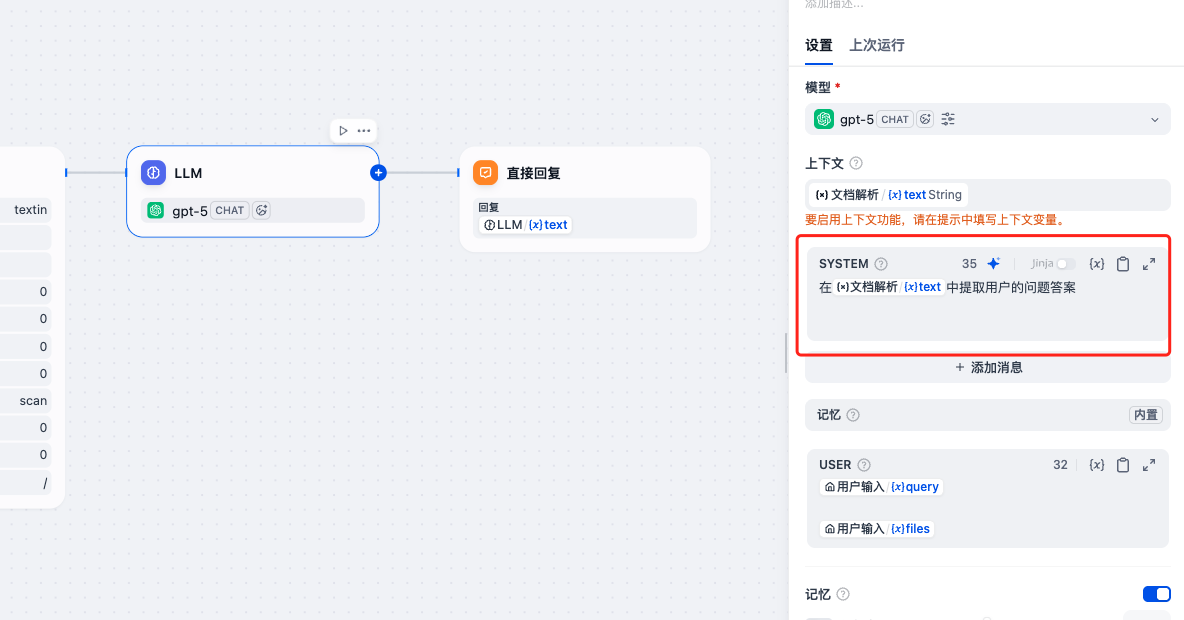1184x620 pixels.
Task: Copy the SYSTEM prompt using clipboard icon
Action: (x=1122, y=263)
